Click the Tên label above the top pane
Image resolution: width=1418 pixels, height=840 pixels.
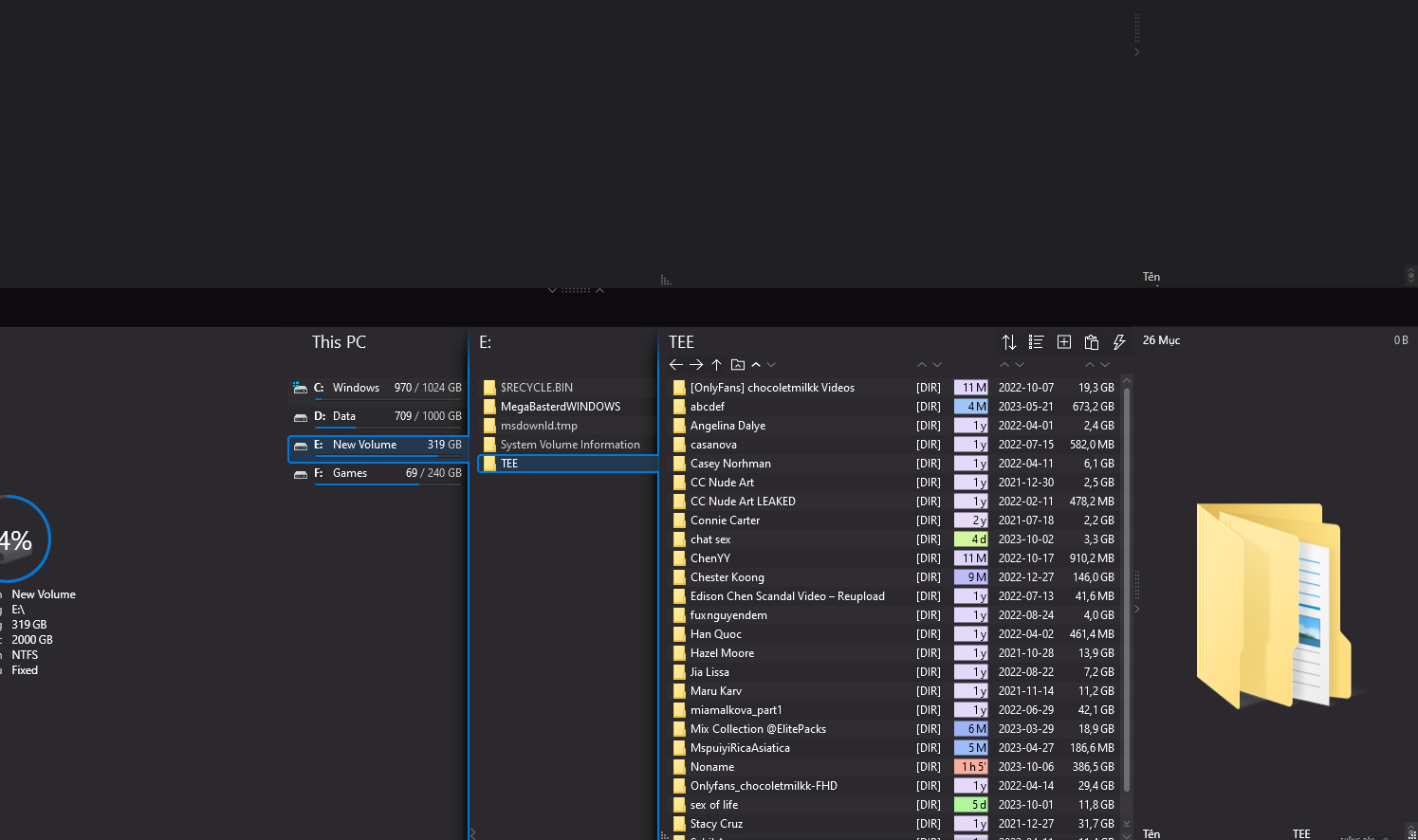pos(1151,277)
